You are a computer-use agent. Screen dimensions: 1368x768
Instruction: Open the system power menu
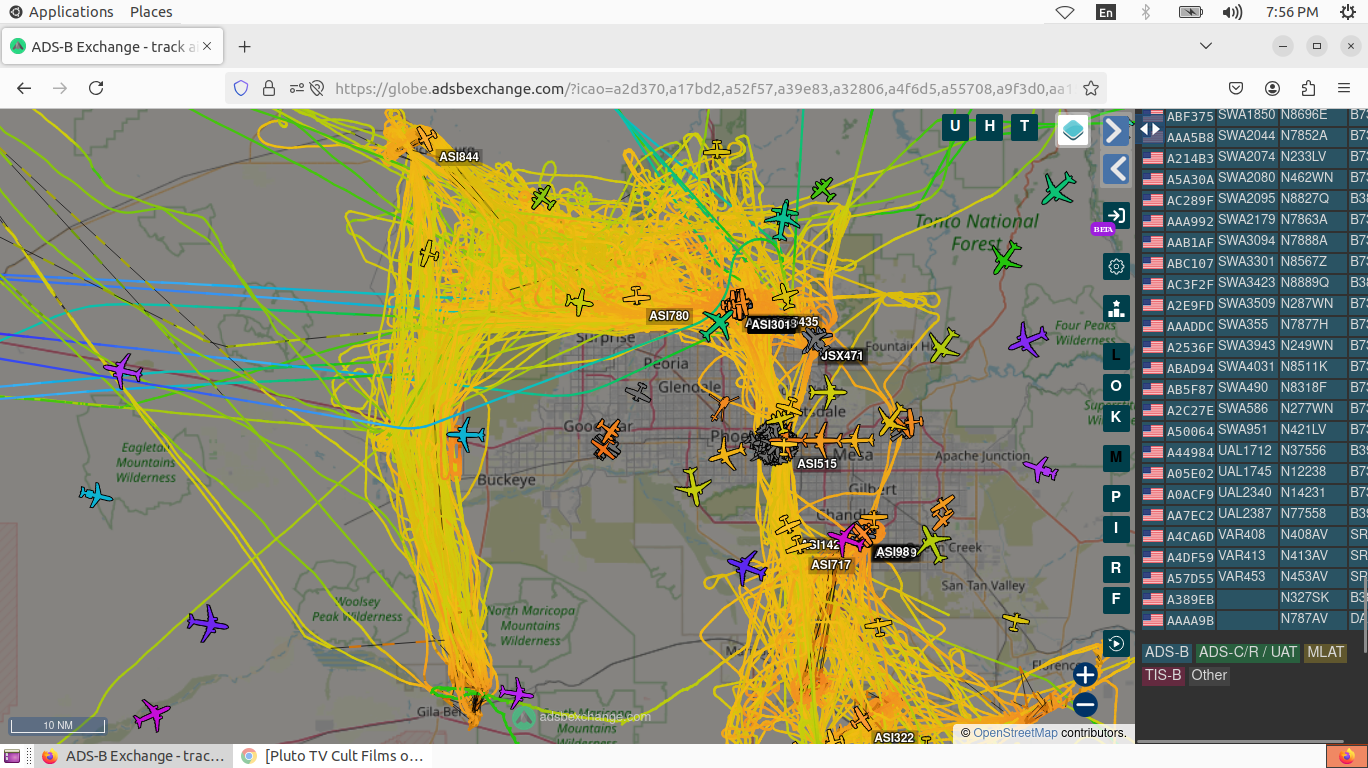click(x=1346, y=12)
